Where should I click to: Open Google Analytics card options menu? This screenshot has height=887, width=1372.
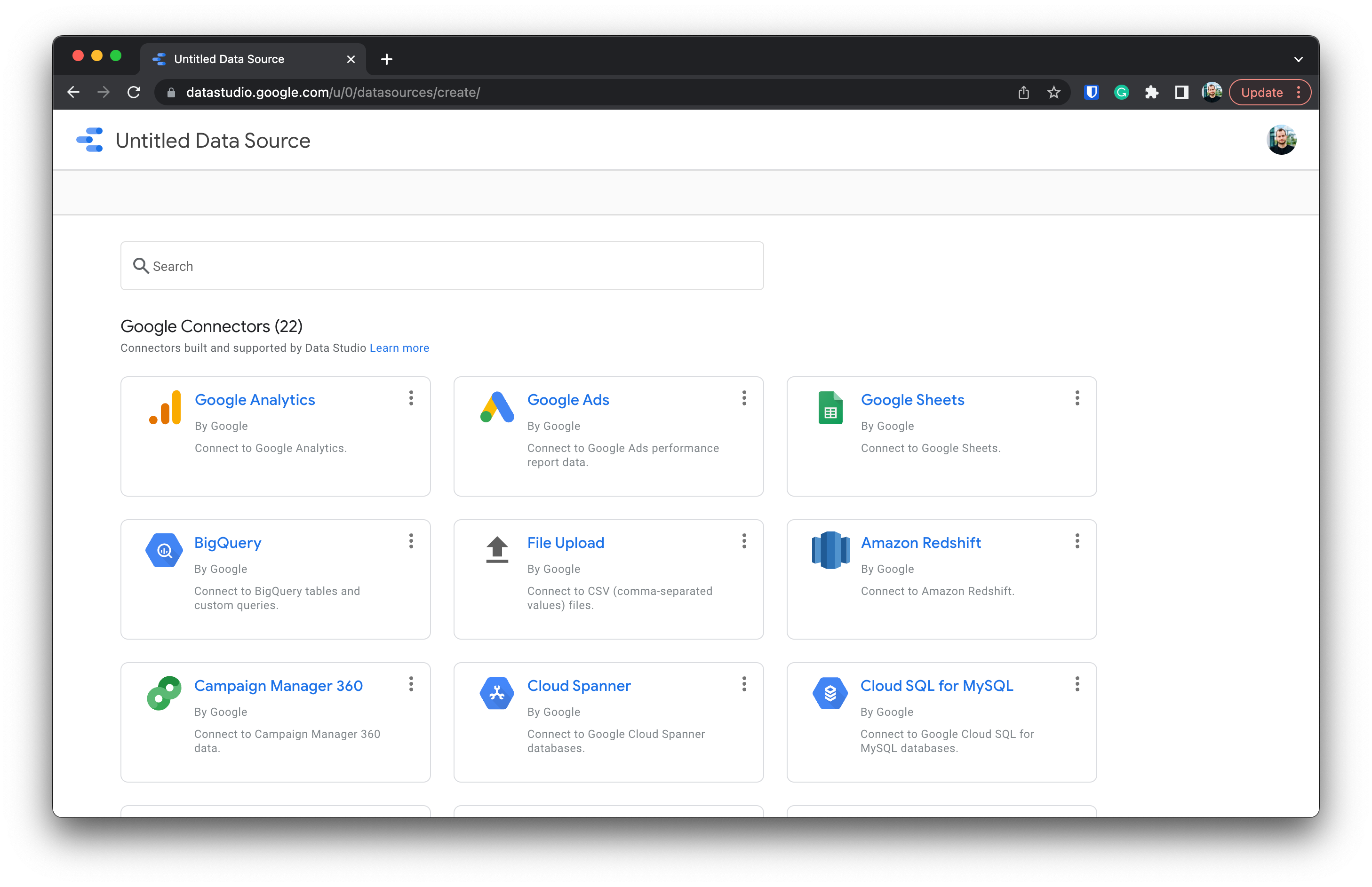tap(411, 398)
